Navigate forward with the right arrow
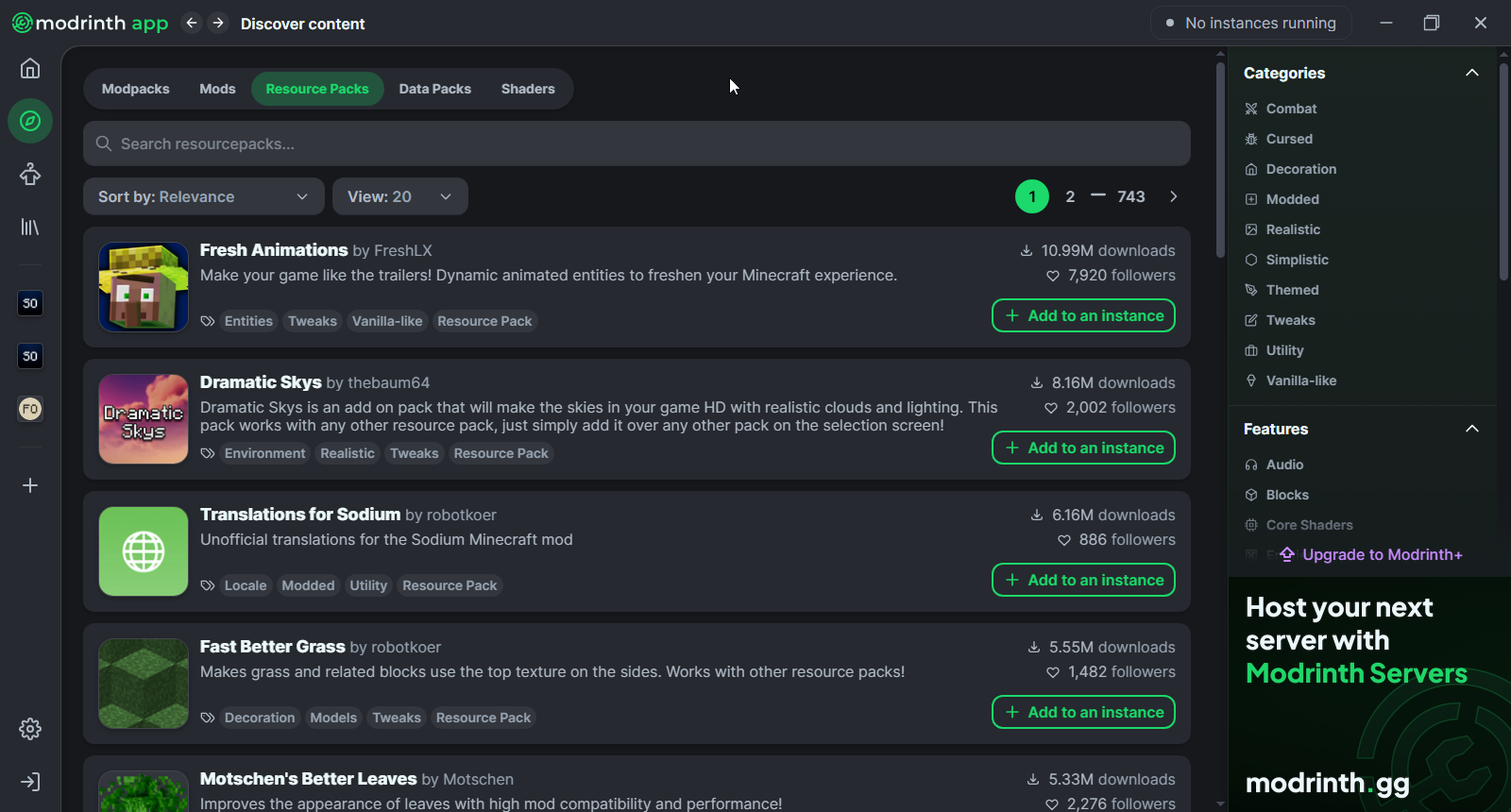The image size is (1511, 812). (218, 23)
